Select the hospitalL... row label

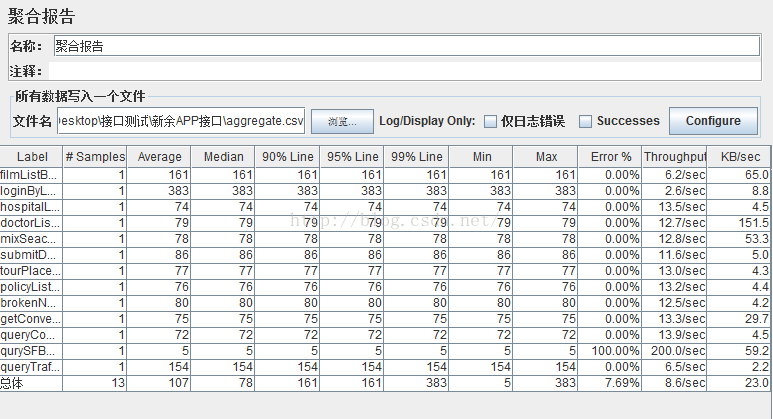(31, 207)
